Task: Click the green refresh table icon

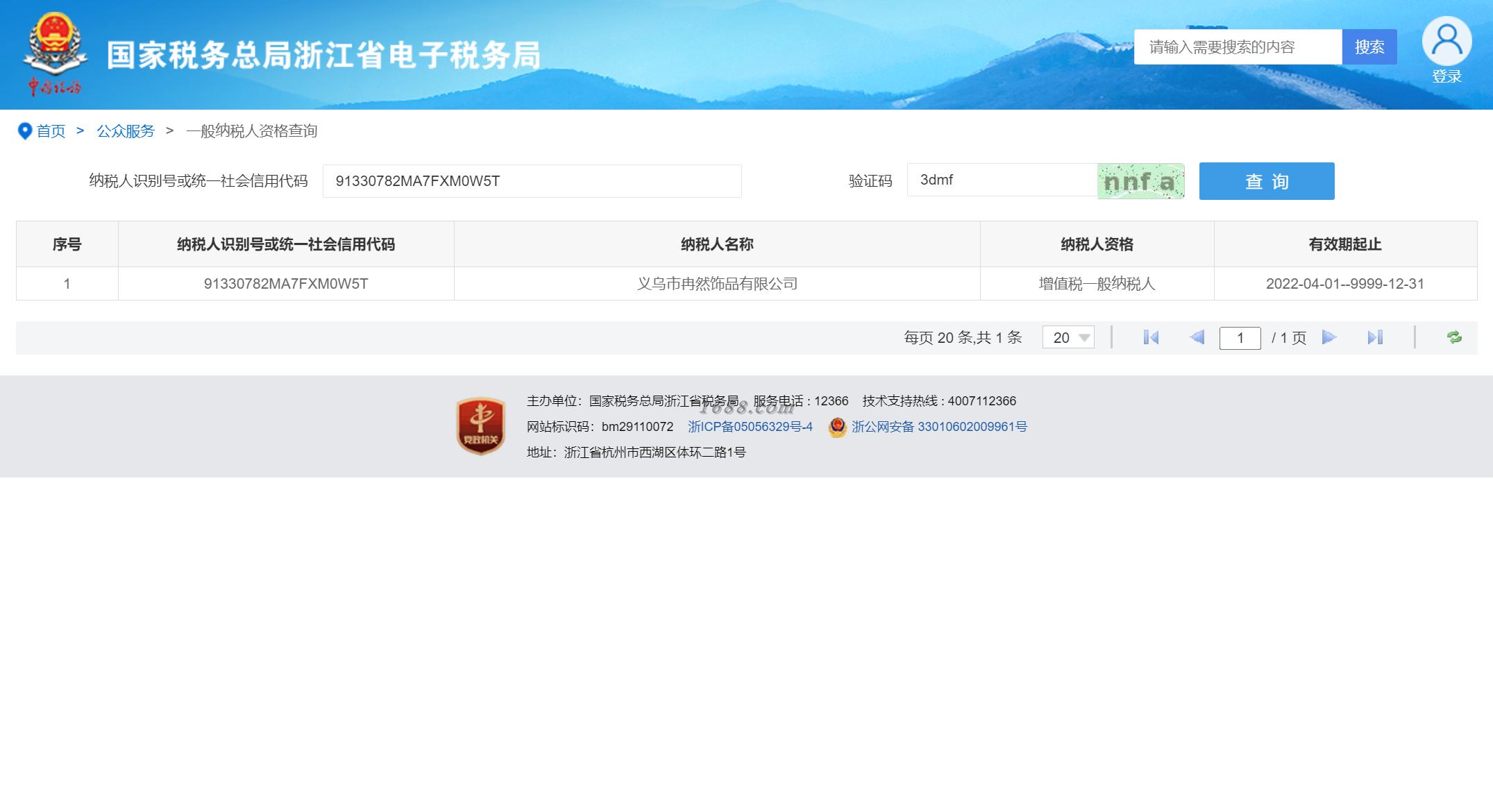Action: (1454, 337)
